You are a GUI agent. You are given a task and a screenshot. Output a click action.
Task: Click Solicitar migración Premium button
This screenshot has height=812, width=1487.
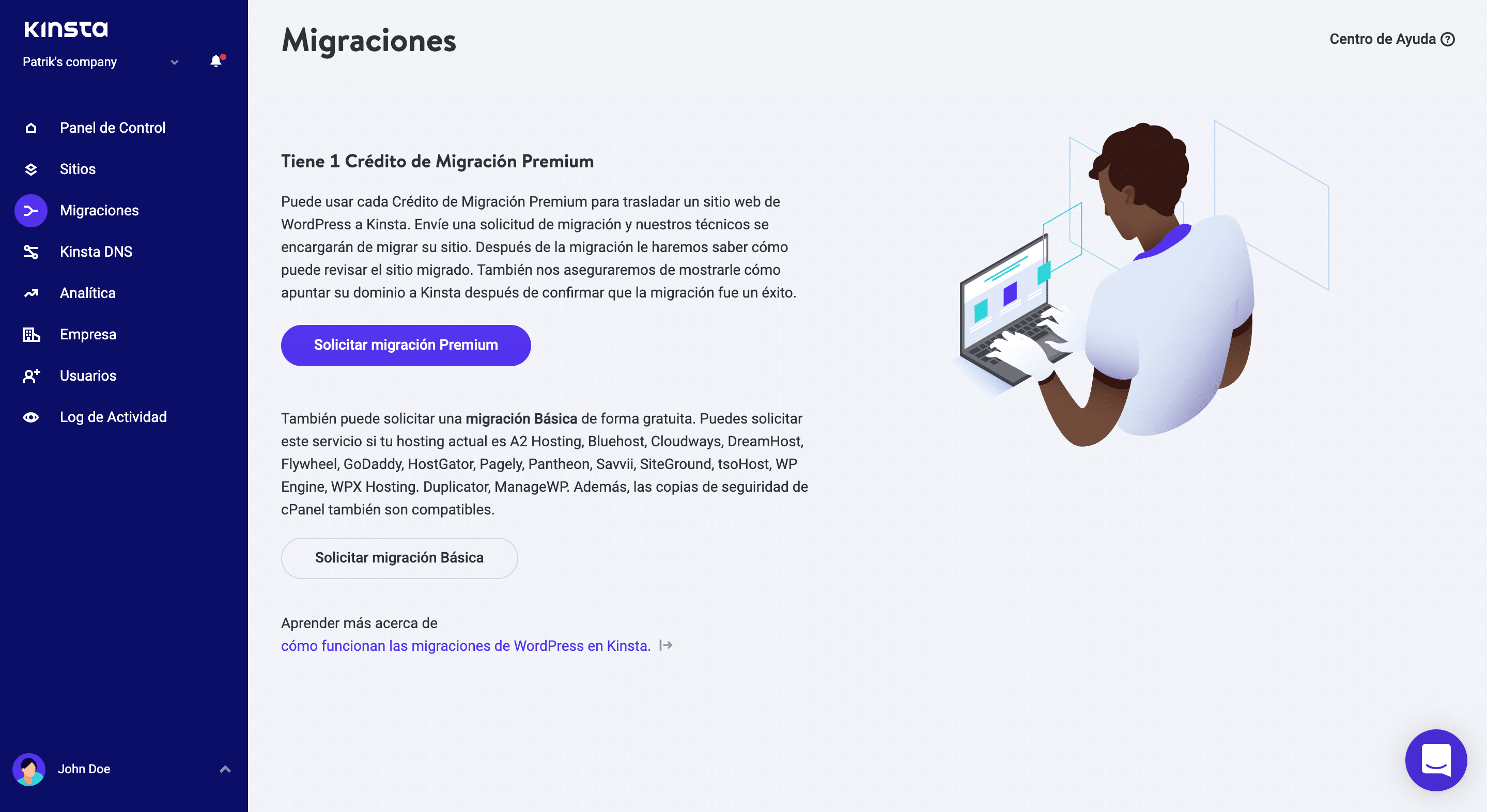tap(405, 344)
